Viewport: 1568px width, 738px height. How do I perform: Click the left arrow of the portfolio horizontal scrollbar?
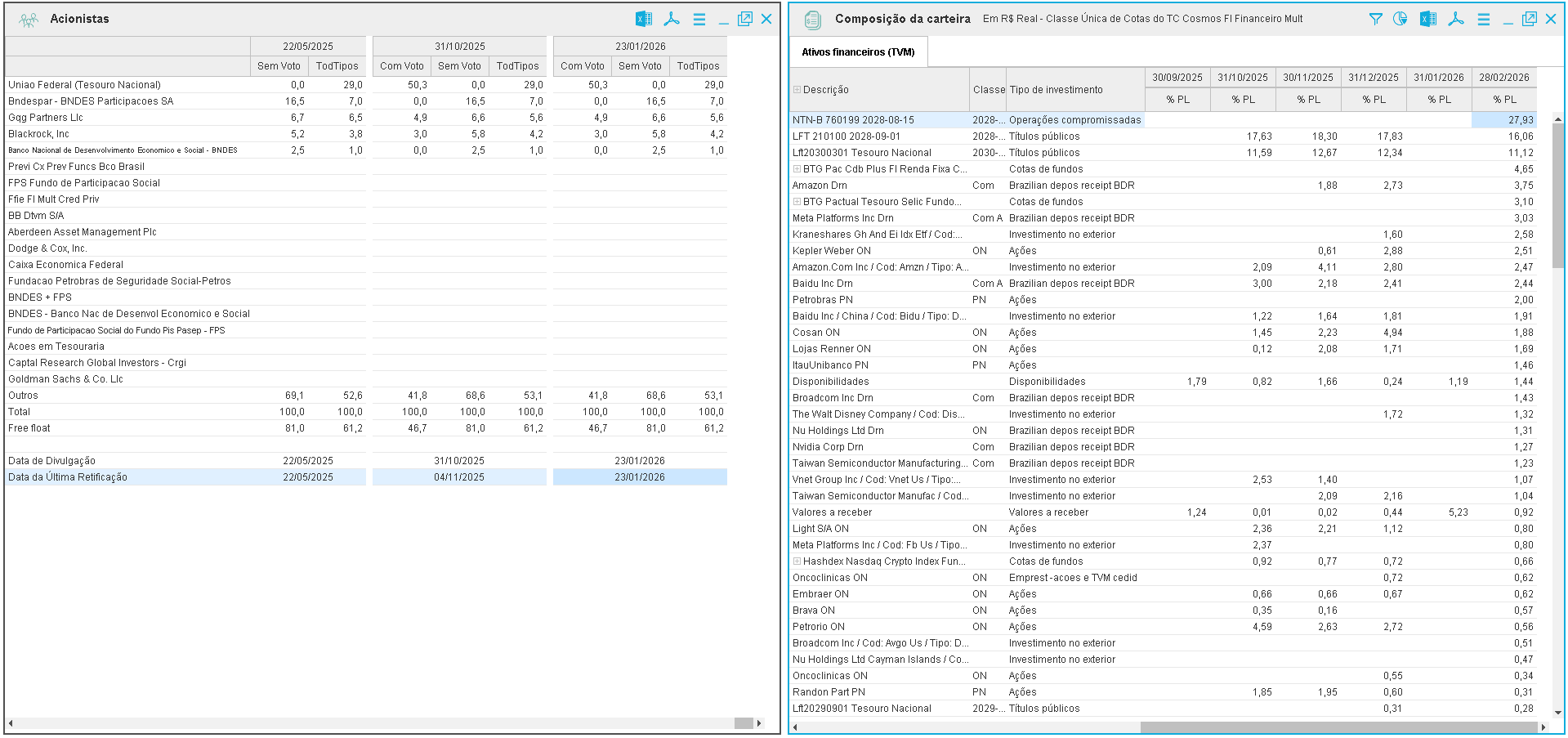tap(795, 727)
